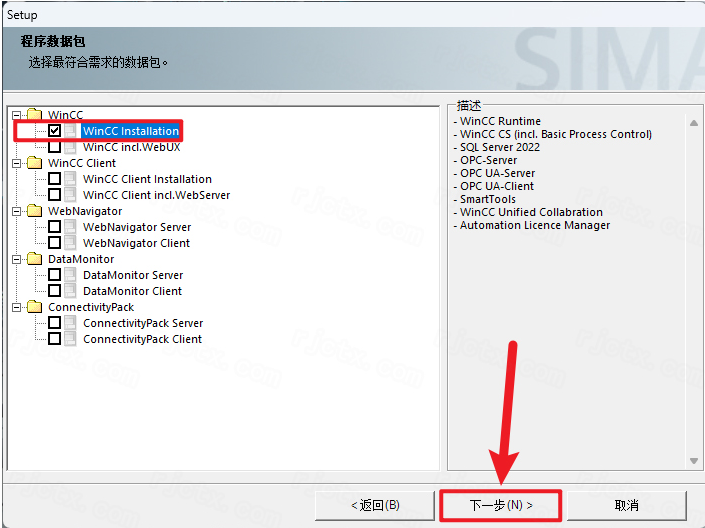Click the 'WinCC Runtime' description line
Screen dimensions: 705x528
pyautogui.click(x=497, y=121)
